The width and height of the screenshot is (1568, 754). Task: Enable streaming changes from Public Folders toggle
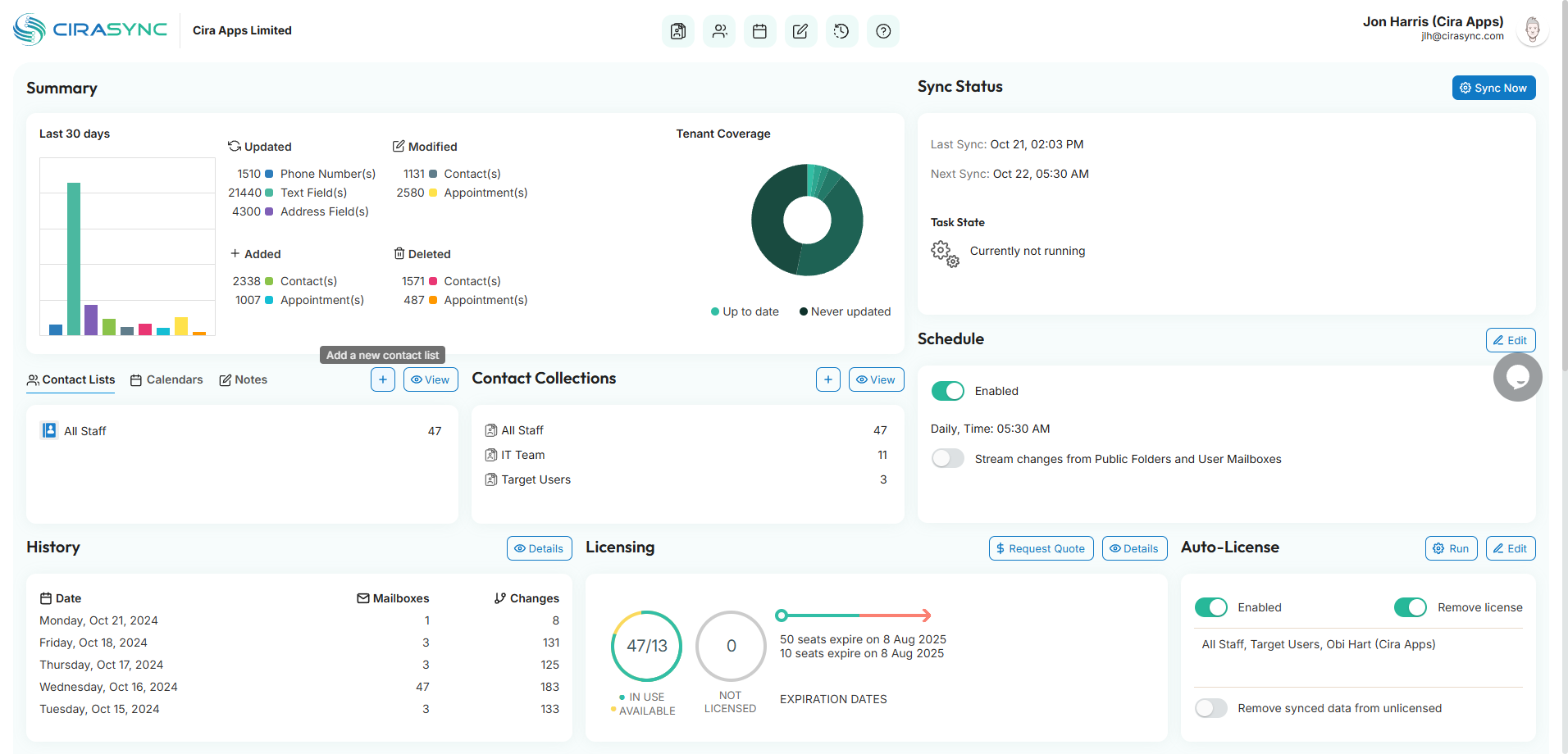click(x=947, y=459)
